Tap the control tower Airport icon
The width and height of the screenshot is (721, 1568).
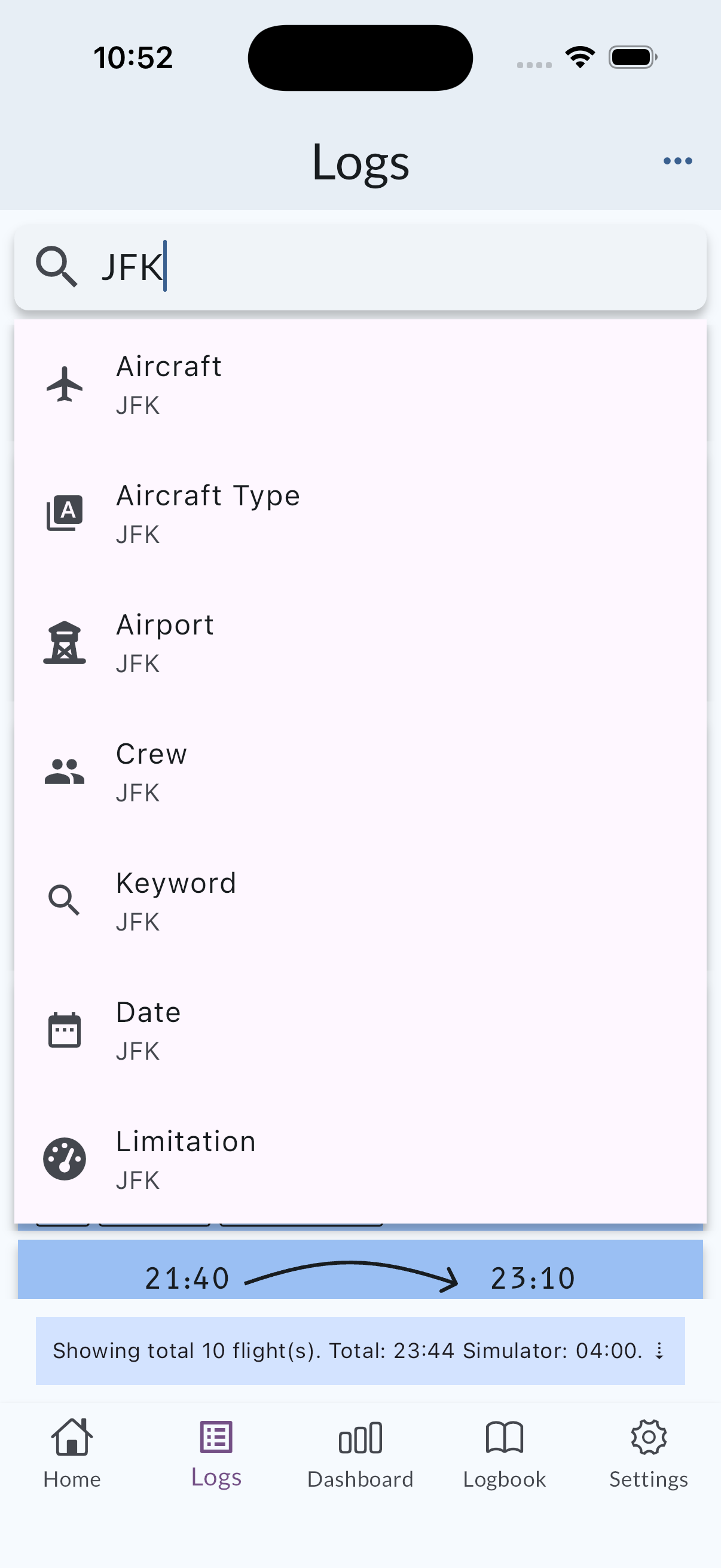pyautogui.click(x=65, y=642)
